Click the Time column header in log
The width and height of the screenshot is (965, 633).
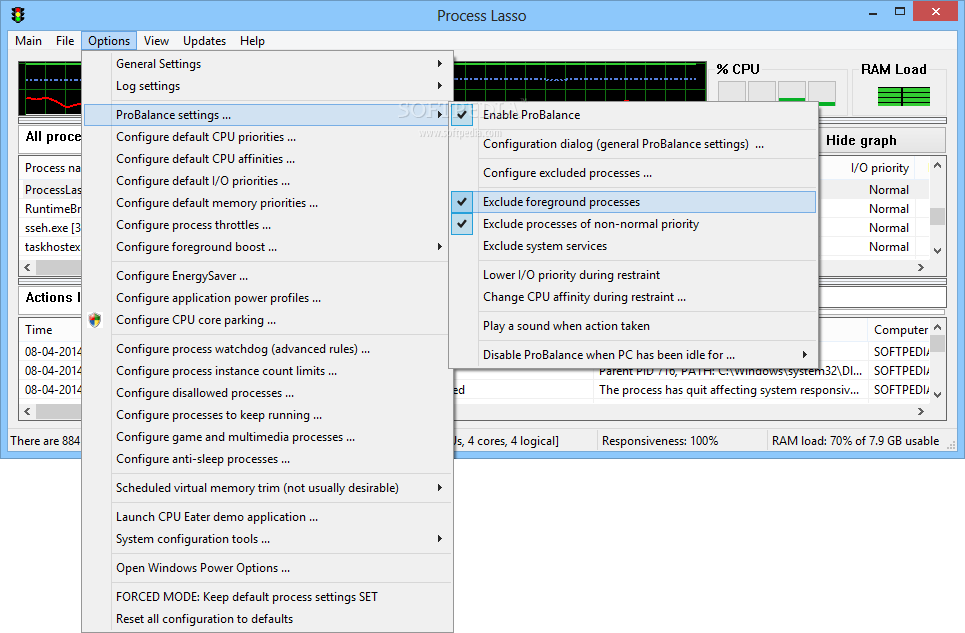(50, 330)
